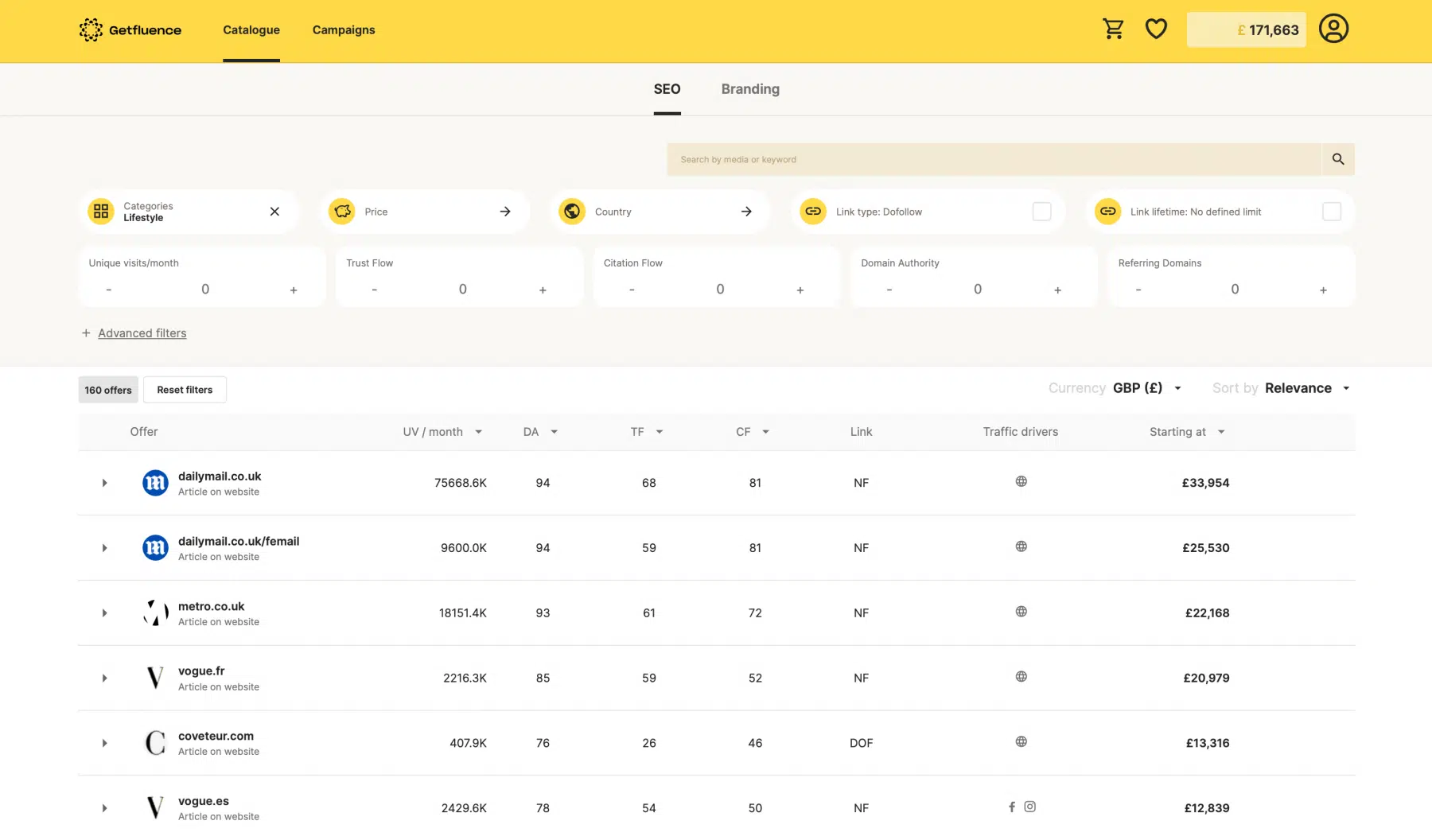Click the Country globe icon
Screen dimensions: 1432x840
pos(572,212)
